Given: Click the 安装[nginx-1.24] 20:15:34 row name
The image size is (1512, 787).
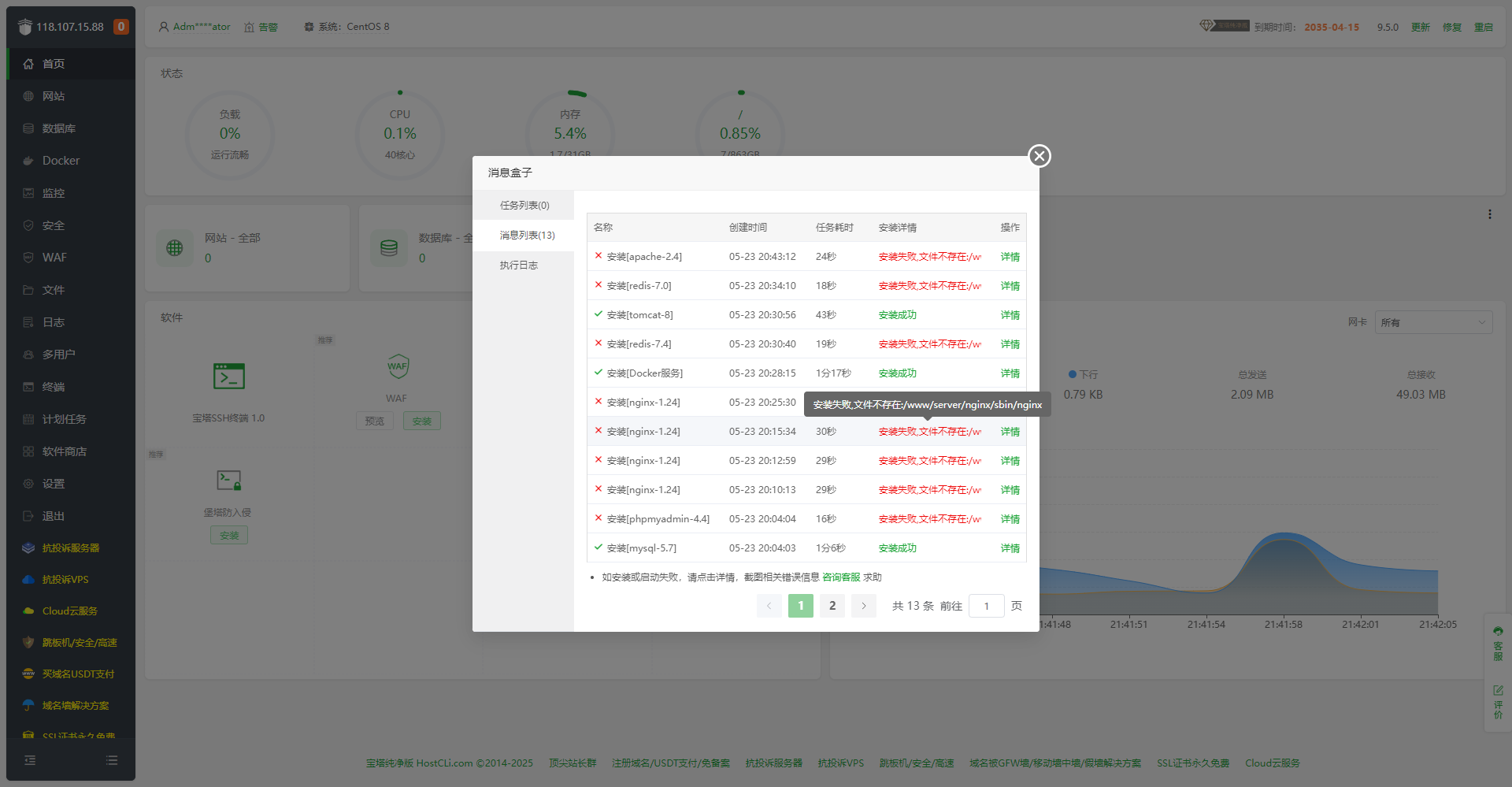Looking at the screenshot, I should coord(643,432).
